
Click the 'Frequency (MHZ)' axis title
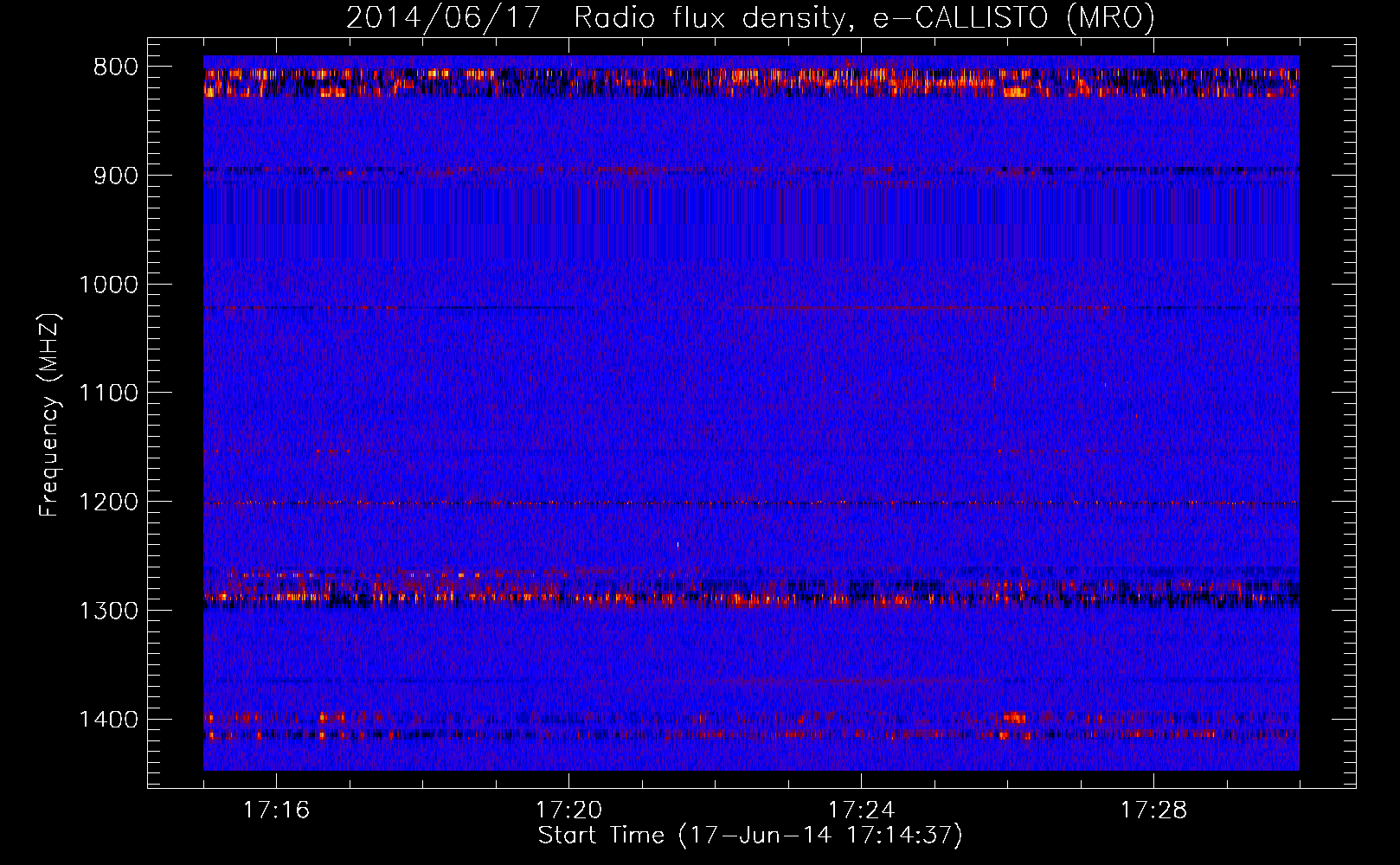tap(50, 415)
